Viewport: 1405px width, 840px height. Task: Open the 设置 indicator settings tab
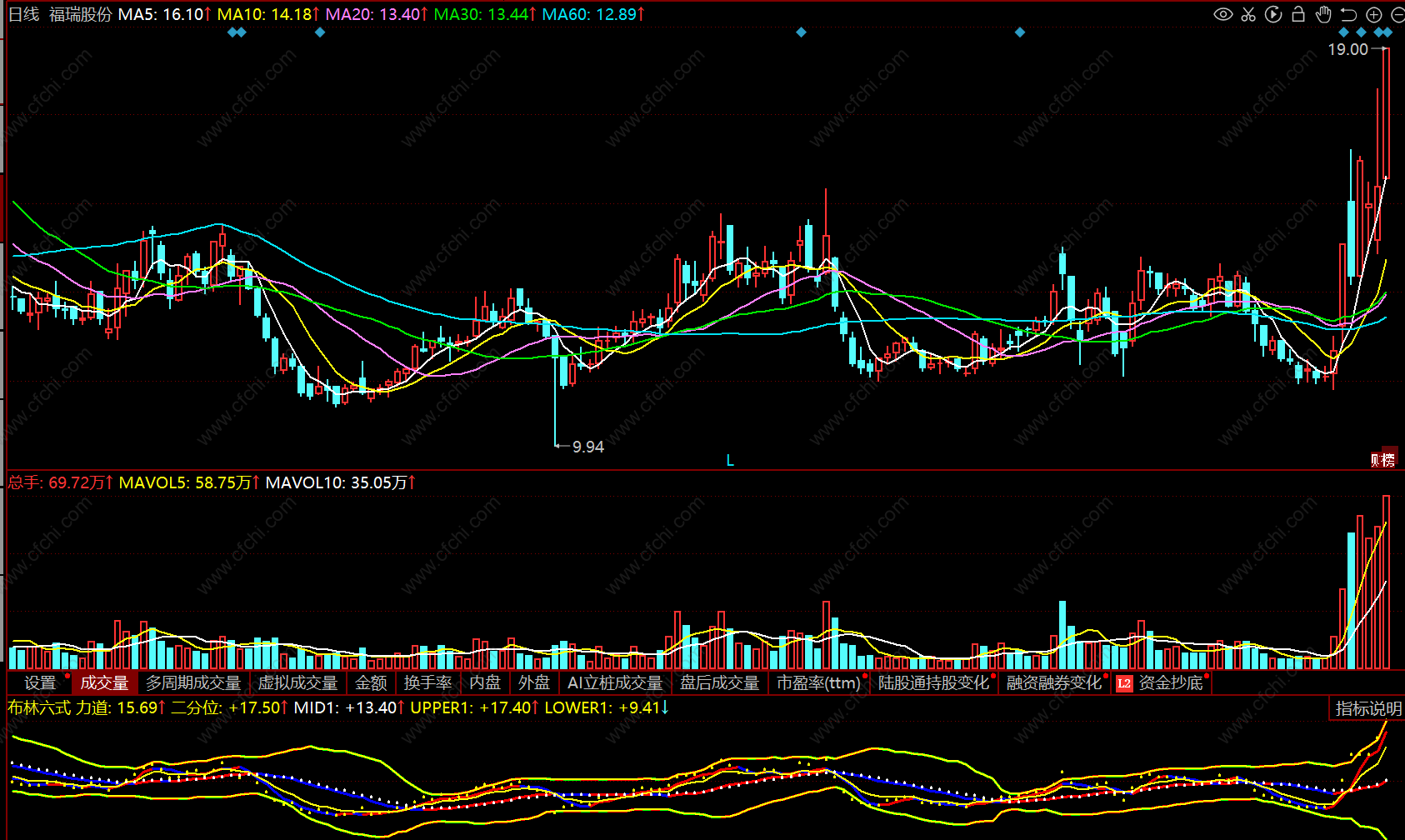40,683
